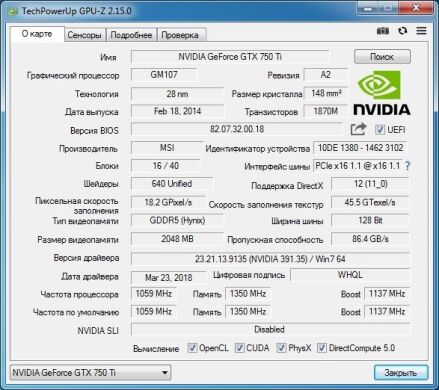Switch to the О карте tab
Viewport: 439px width, 390px height.
click(x=37, y=34)
